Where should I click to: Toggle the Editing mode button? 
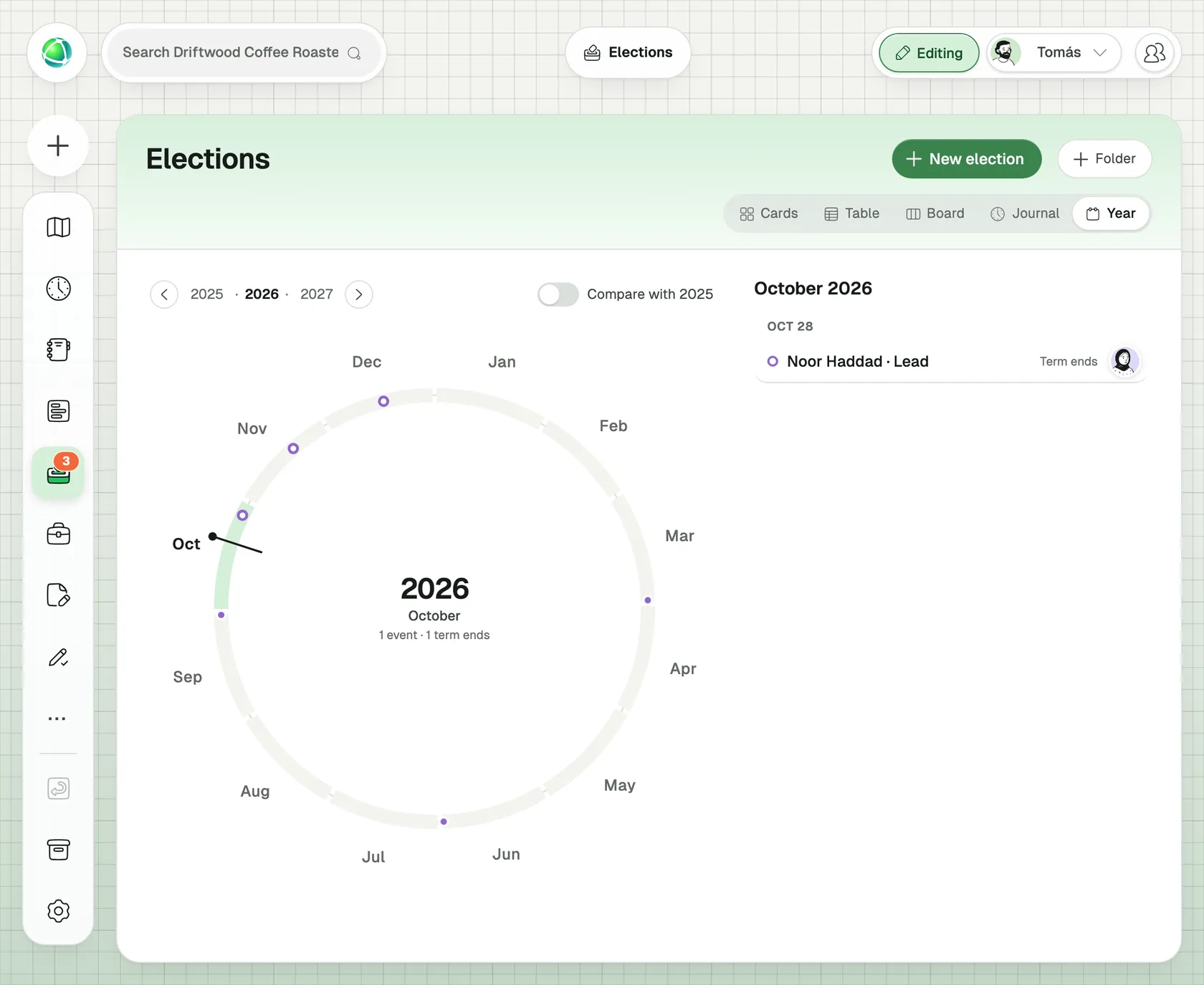tap(929, 53)
